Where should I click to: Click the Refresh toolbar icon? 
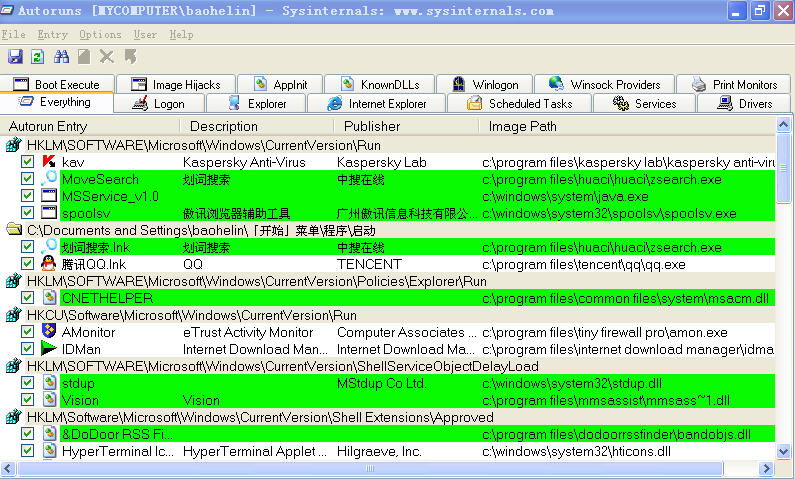click(x=37, y=57)
